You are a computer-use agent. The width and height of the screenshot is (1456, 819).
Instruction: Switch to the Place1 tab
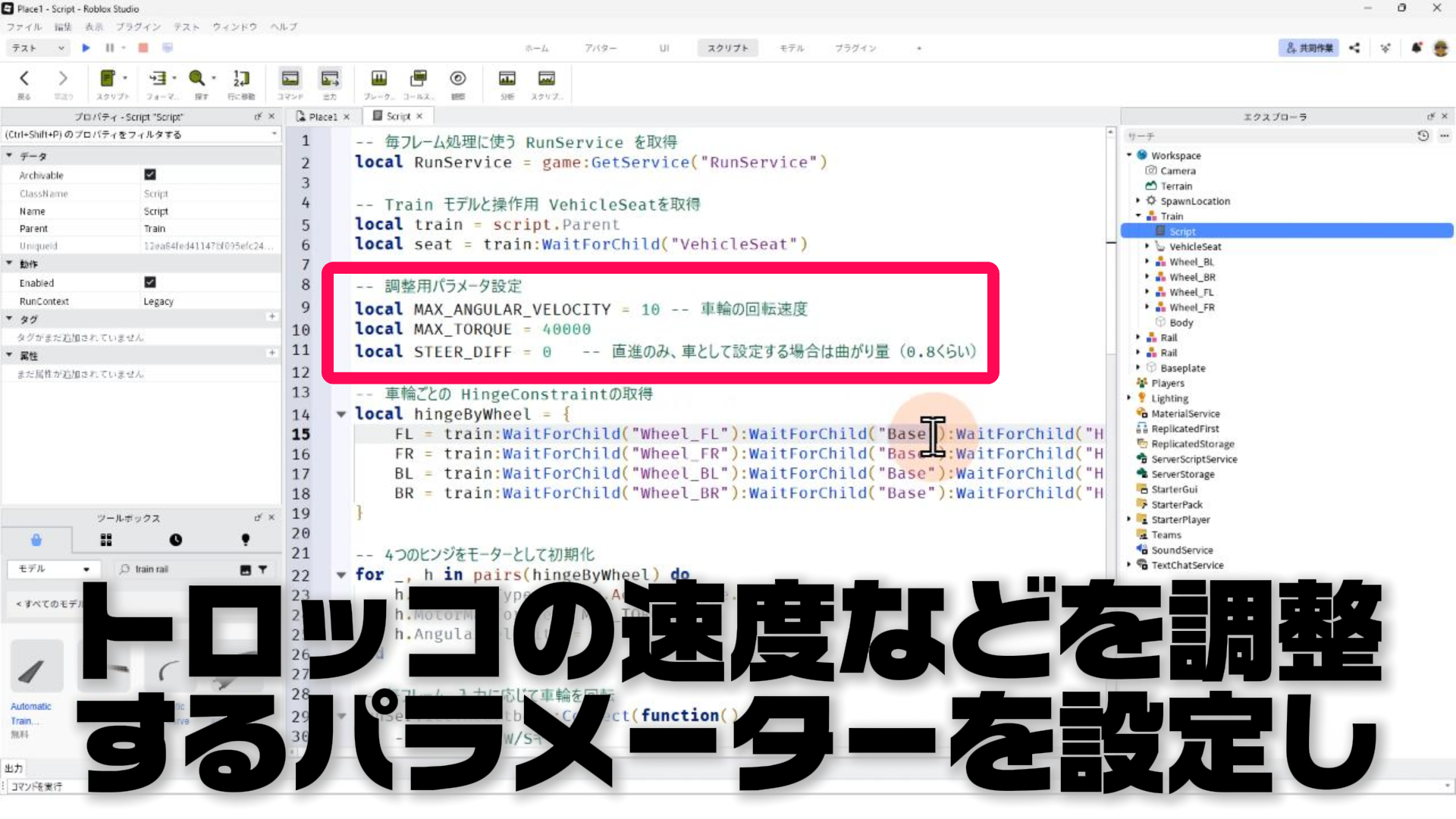(322, 117)
